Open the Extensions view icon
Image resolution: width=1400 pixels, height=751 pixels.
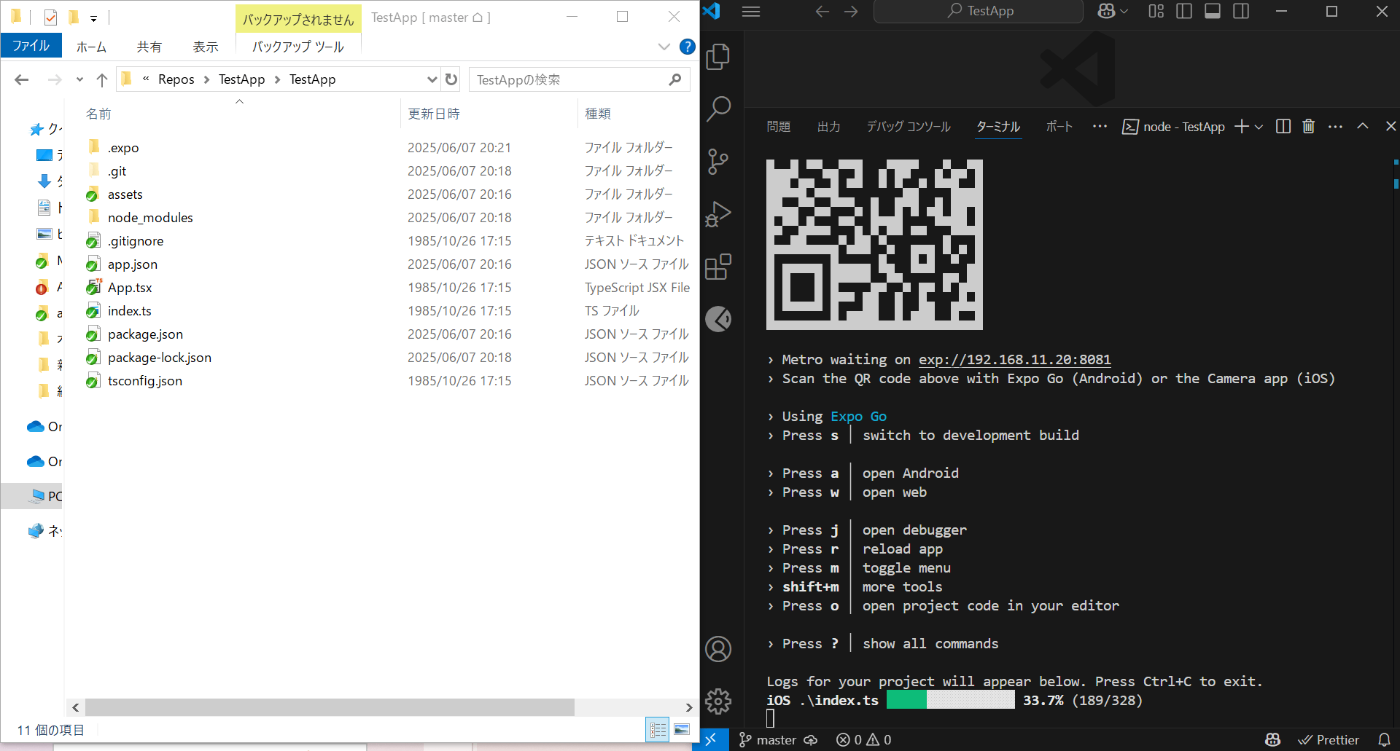(x=718, y=267)
